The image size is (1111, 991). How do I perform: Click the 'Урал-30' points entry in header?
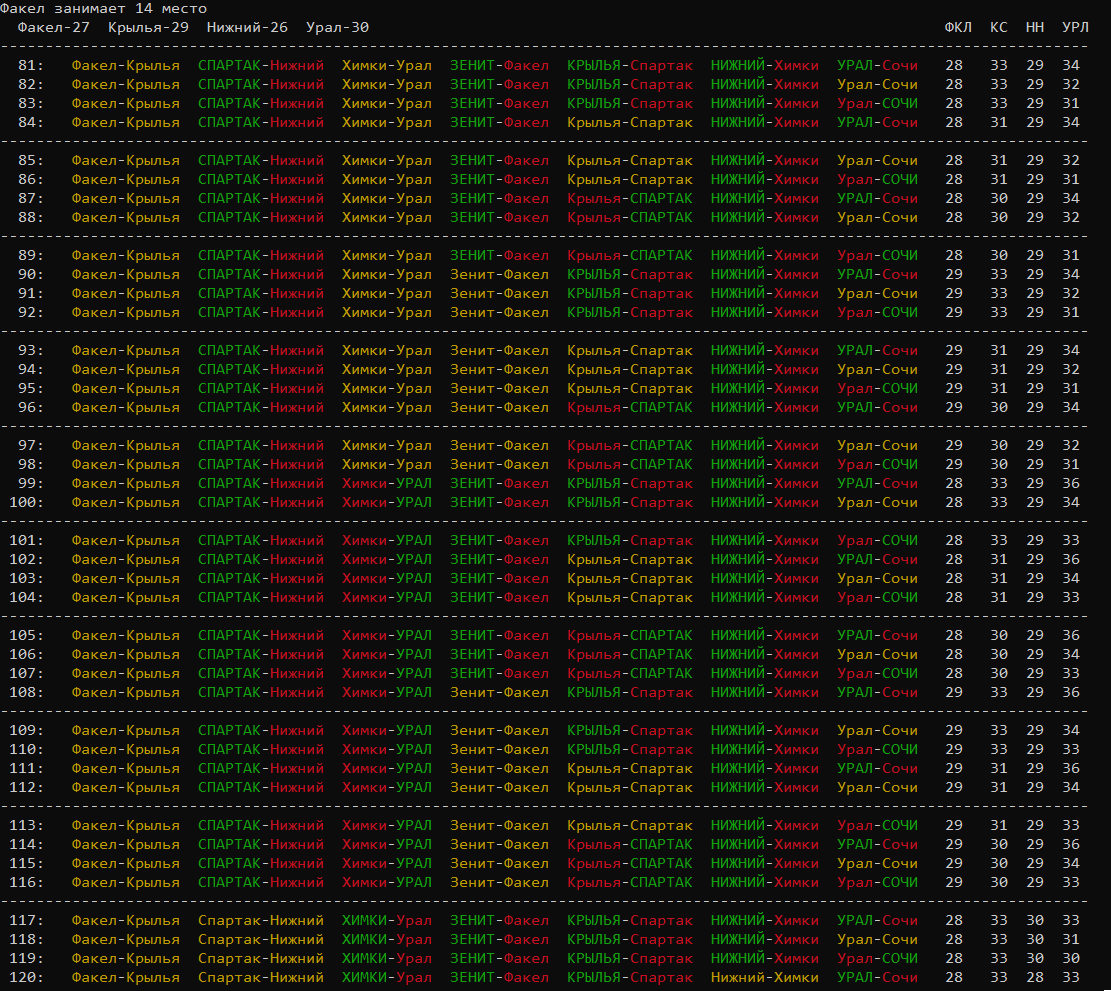(337, 28)
